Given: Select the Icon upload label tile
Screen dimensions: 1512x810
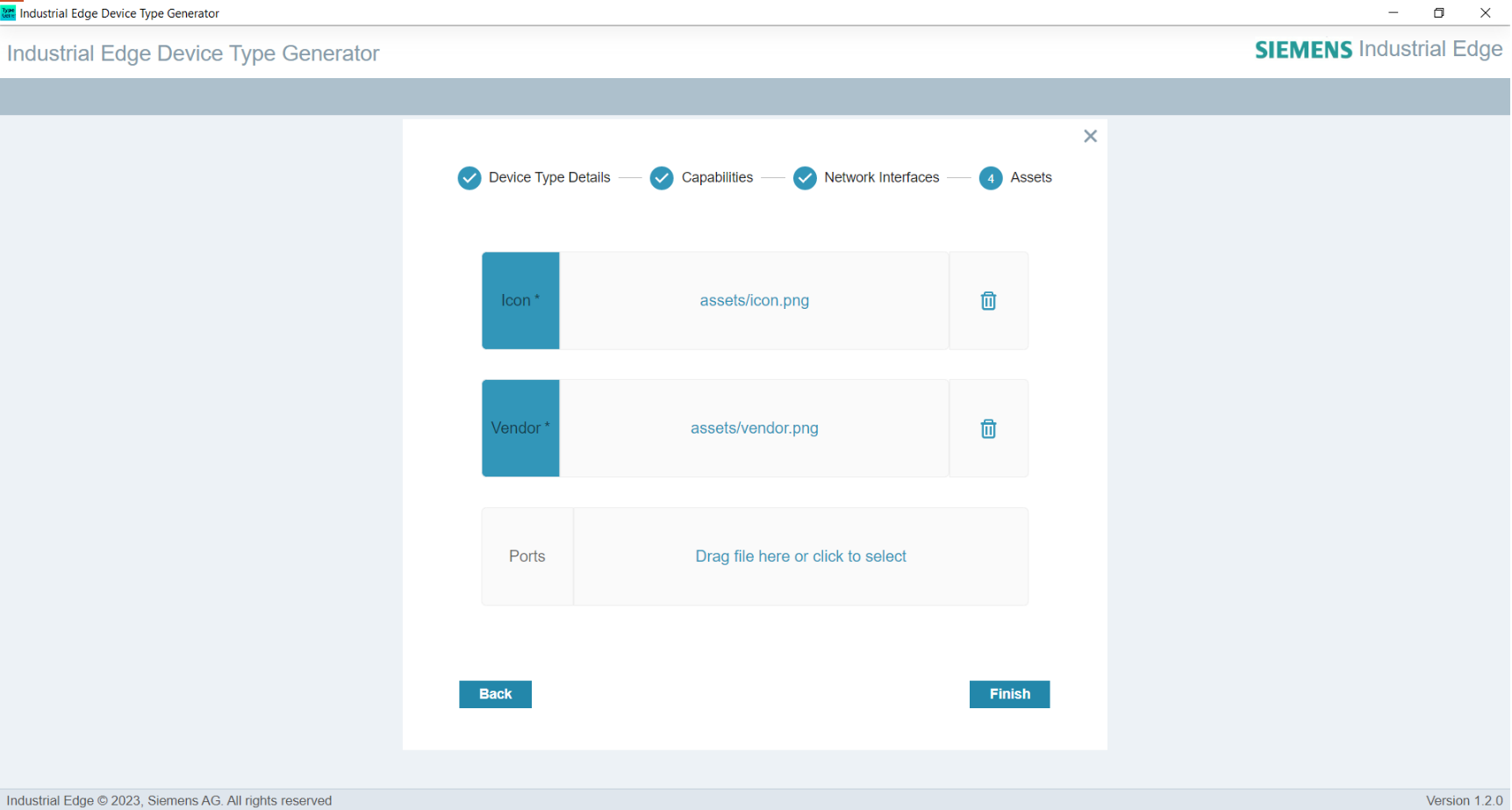Looking at the screenshot, I should click(x=520, y=300).
